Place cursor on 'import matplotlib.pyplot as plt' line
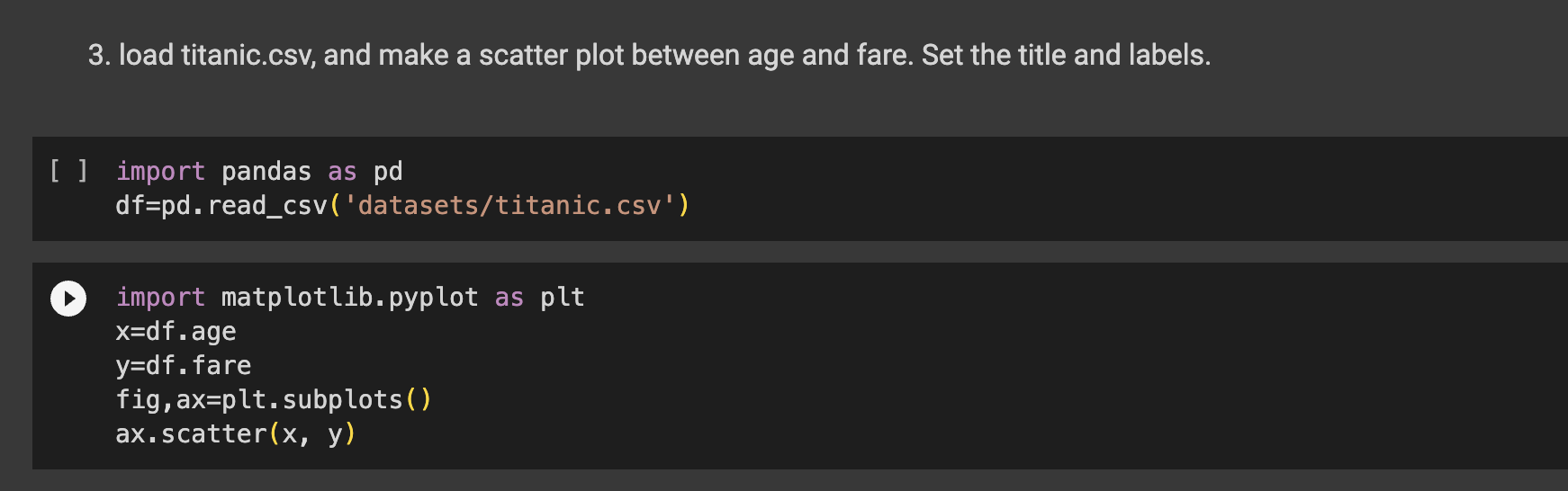 tap(350, 298)
